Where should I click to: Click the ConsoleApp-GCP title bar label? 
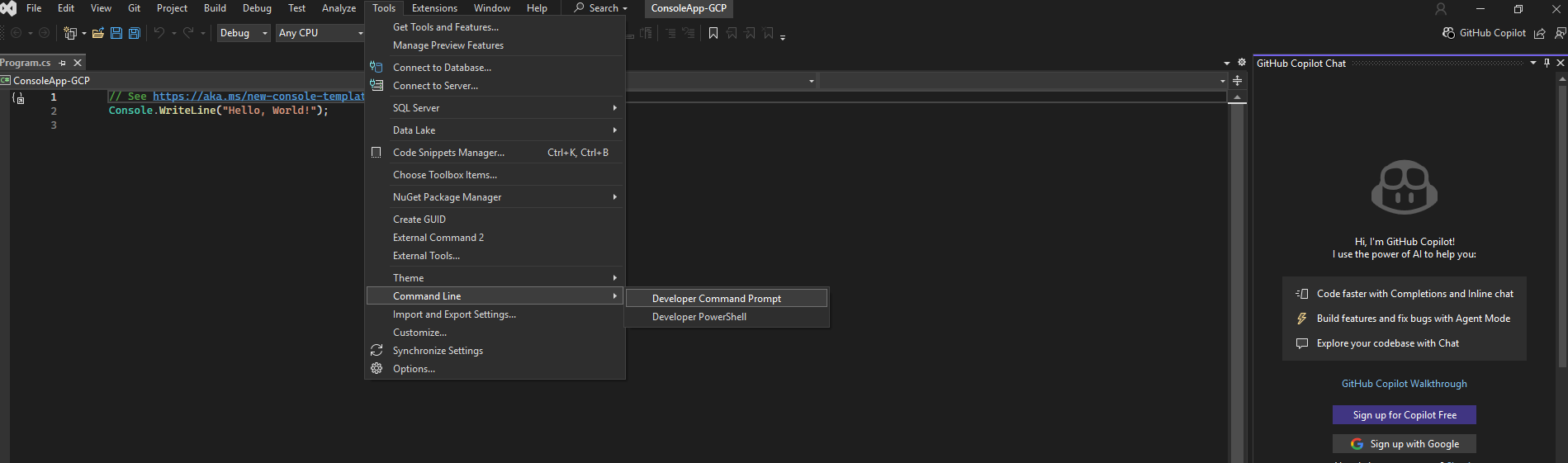(x=689, y=8)
